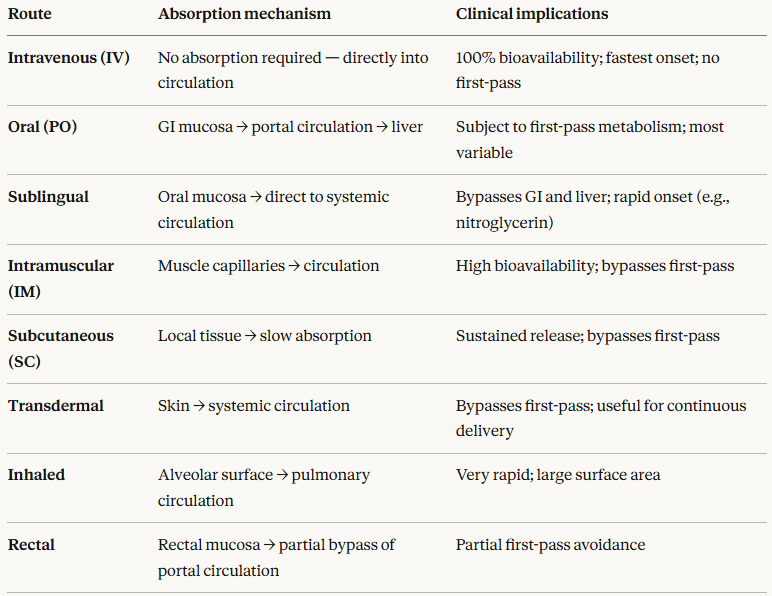Click the Route column header
Screen dimensions: 772x596
[x=30, y=15]
